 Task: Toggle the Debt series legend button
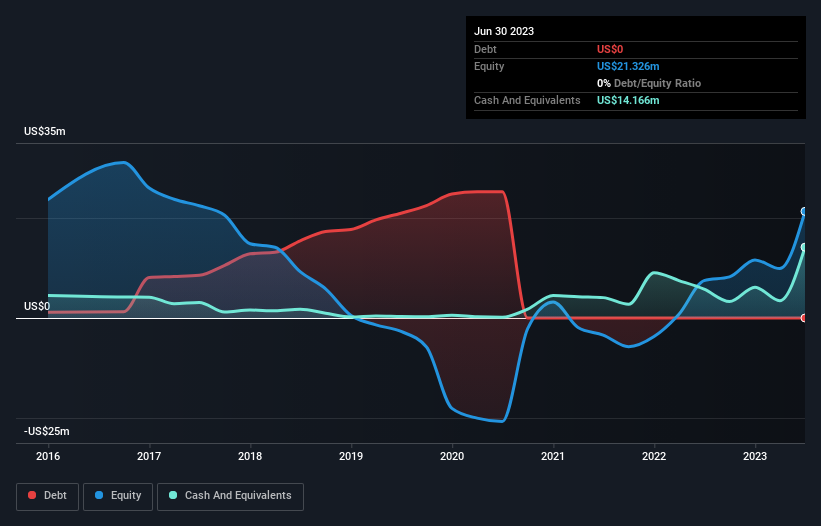(x=48, y=496)
